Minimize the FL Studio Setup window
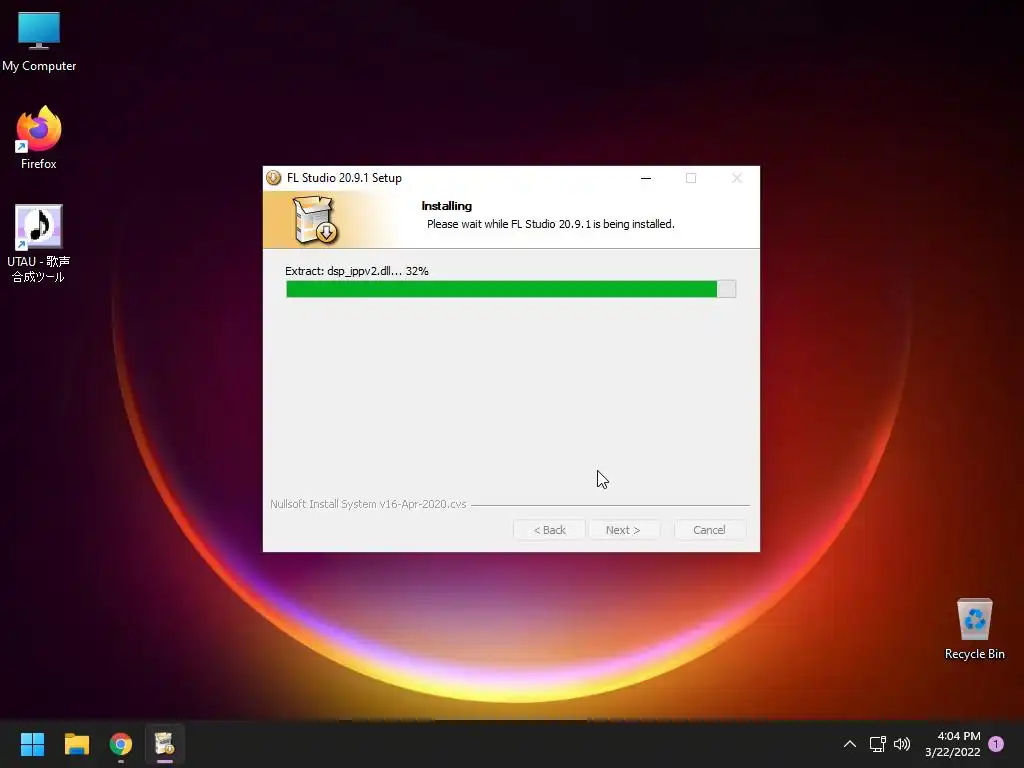 pos(646,178)
